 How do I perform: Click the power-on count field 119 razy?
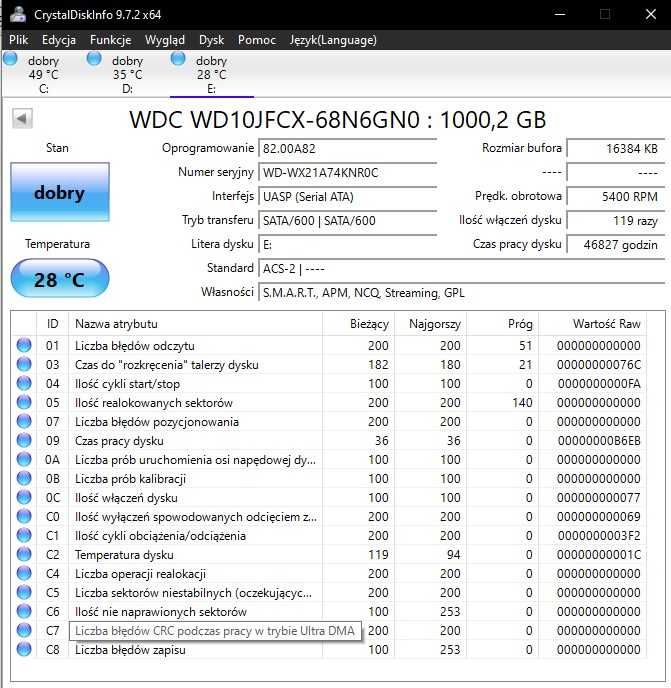pos(616,220)
